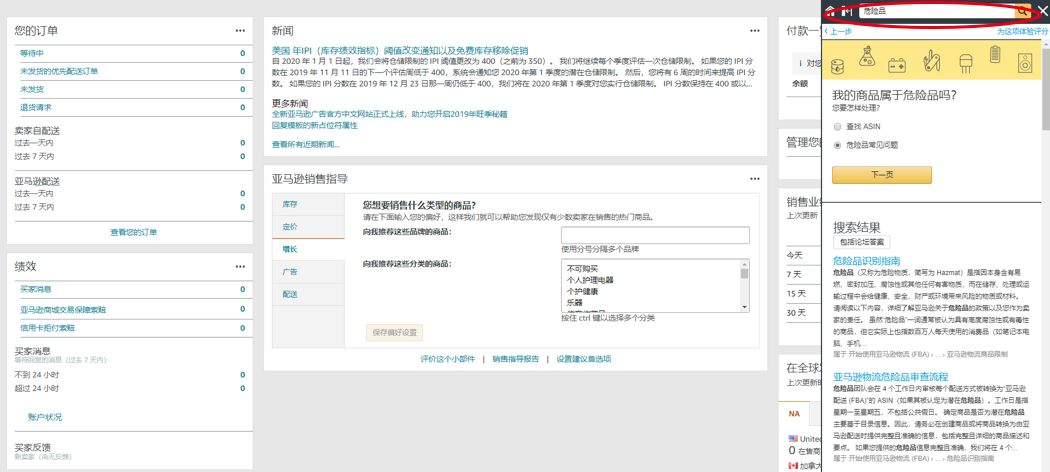Open the 您的订单 widget three-dot menu
The image size is (1050, 472).
[240, 30]
